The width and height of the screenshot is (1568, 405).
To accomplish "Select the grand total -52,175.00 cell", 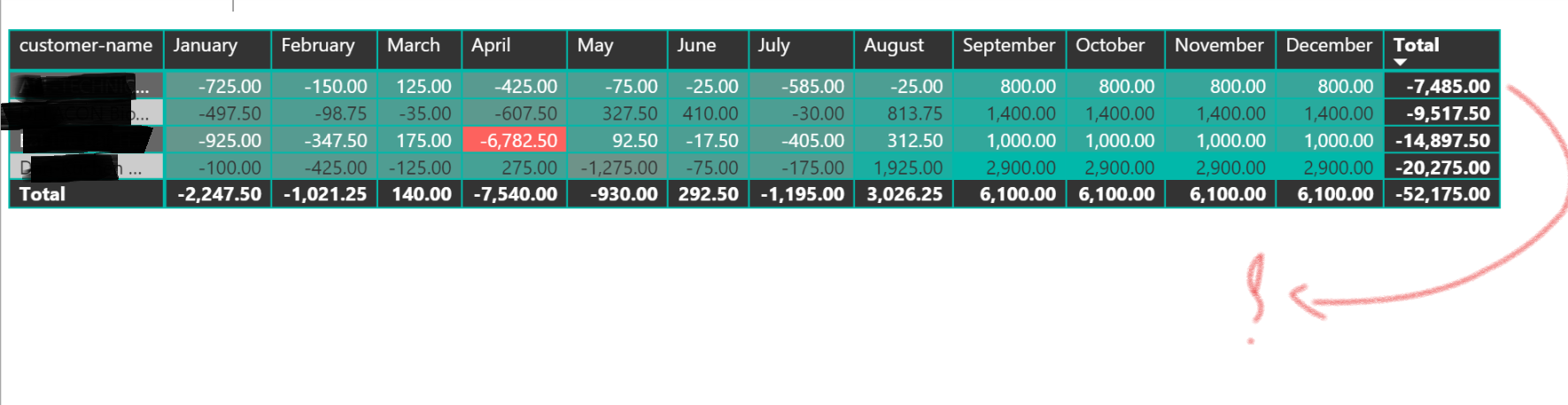I will click(1442, 194).
